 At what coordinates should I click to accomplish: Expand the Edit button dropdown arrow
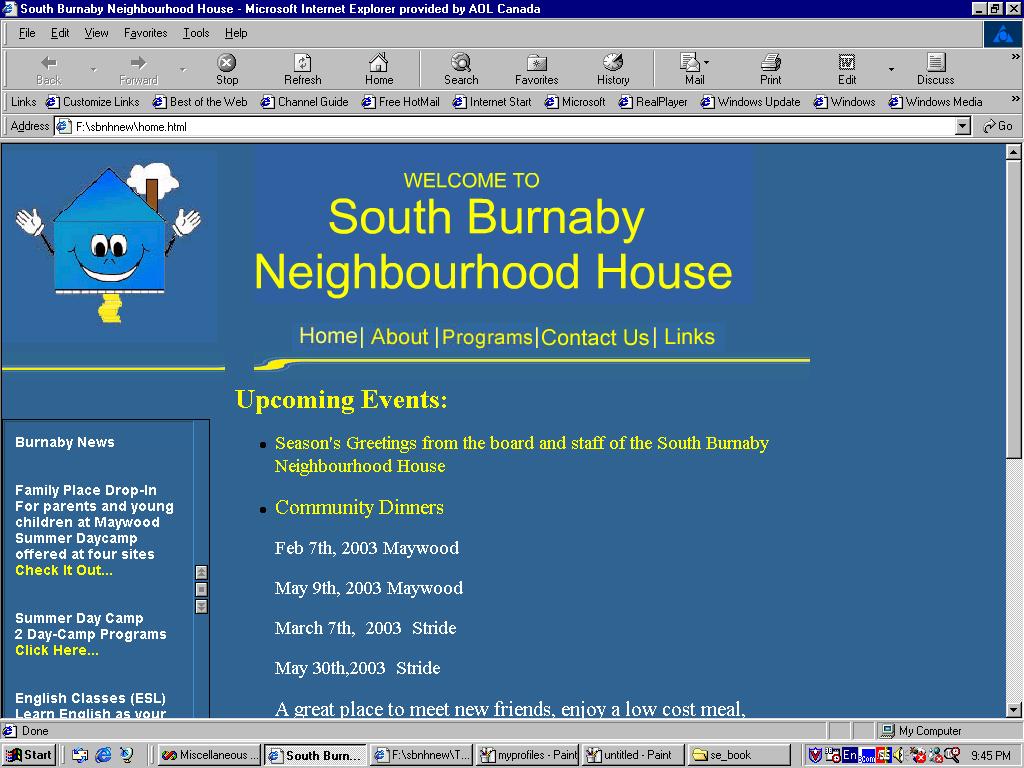pyautogui.click(x=891, y=70)
